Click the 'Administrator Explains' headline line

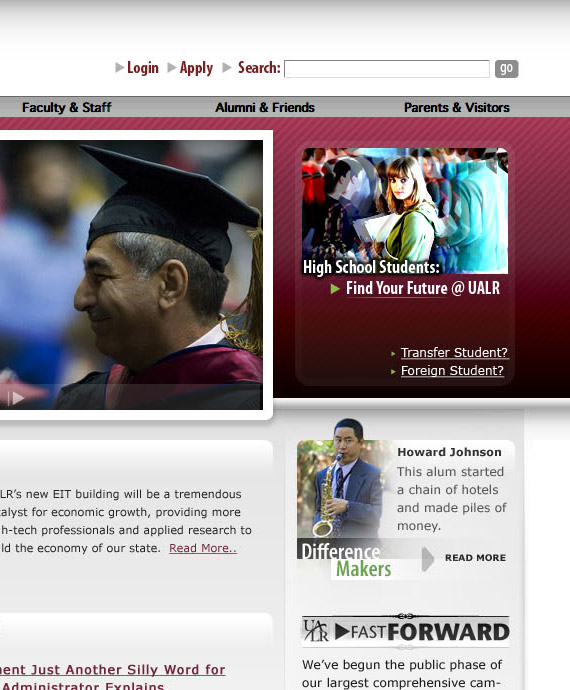click(x=82, y=686)
